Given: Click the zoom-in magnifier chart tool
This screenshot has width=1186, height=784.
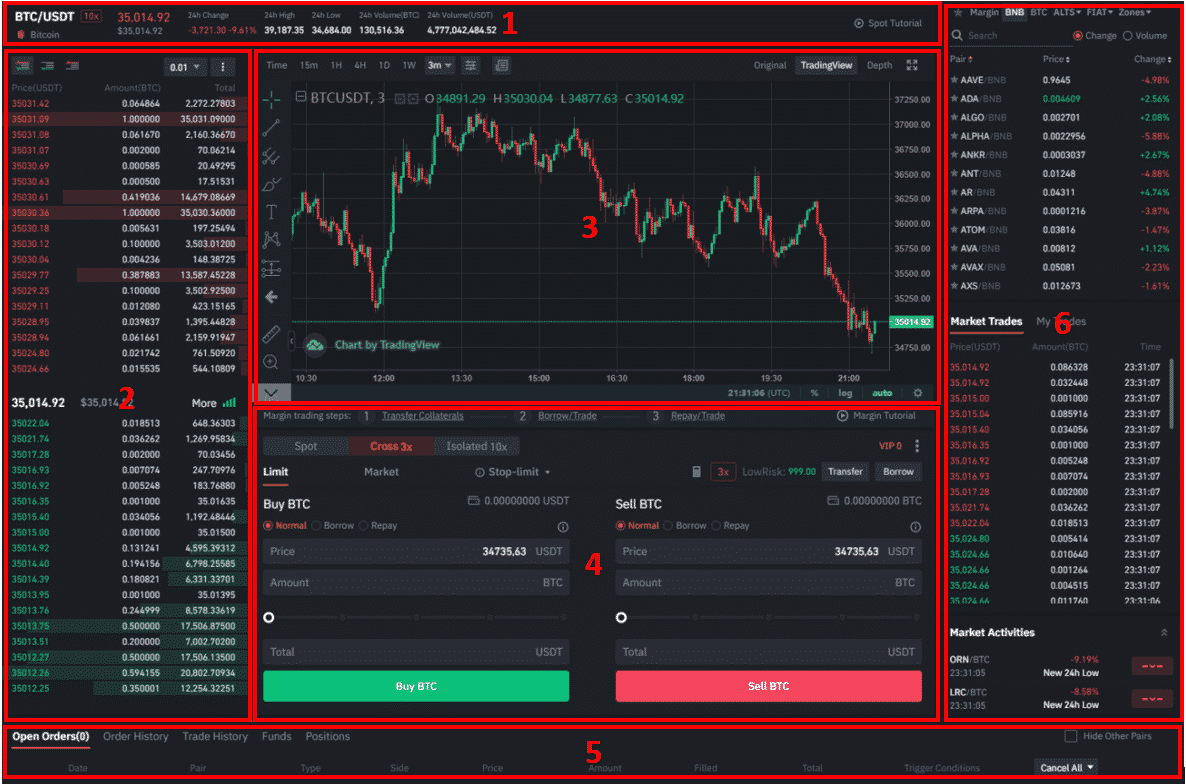Looking at the screenshot, I should [271, 362].
